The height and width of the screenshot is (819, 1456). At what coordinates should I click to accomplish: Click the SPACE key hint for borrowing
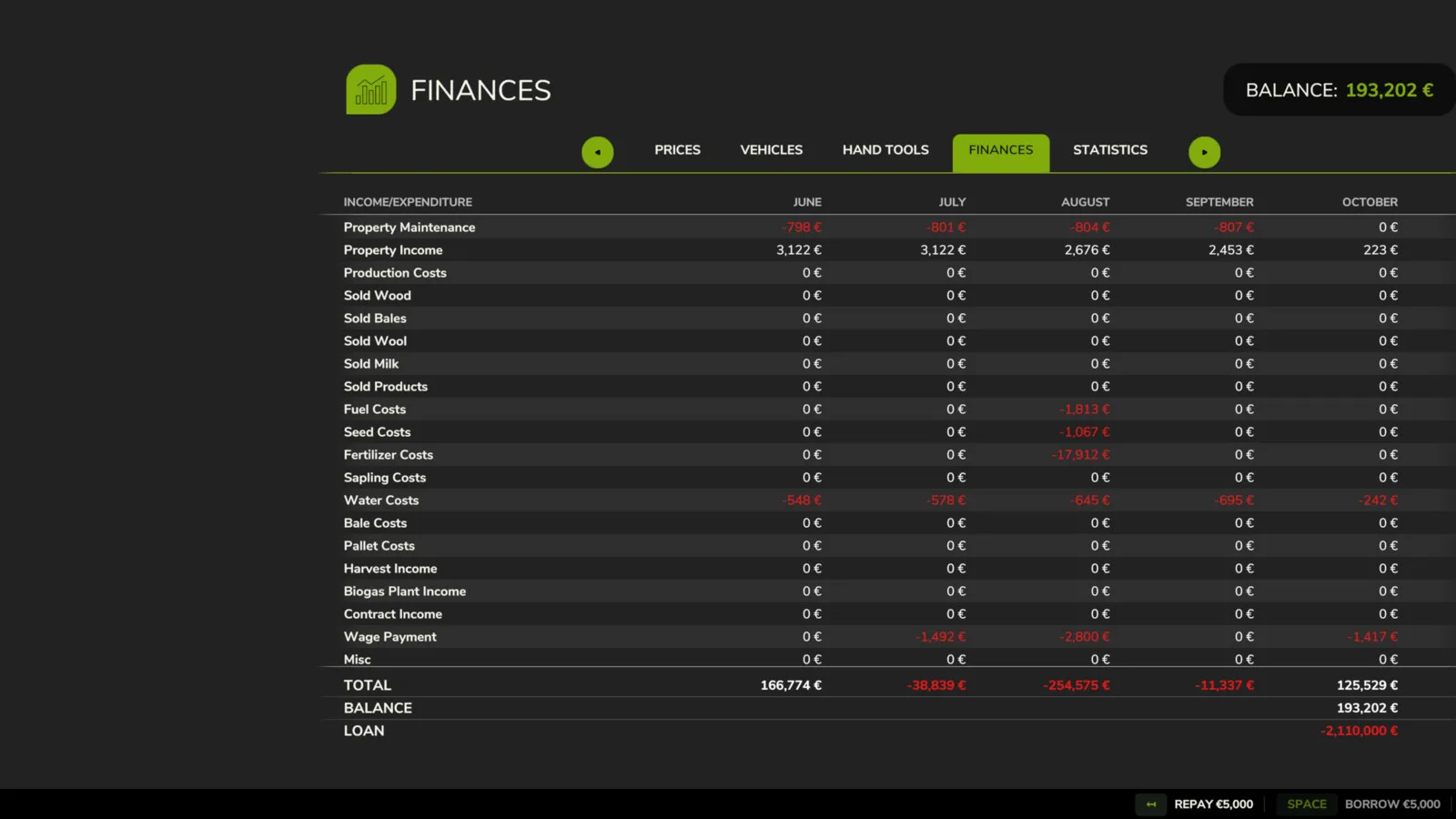pyautogui.click(x=1307, y=804)
